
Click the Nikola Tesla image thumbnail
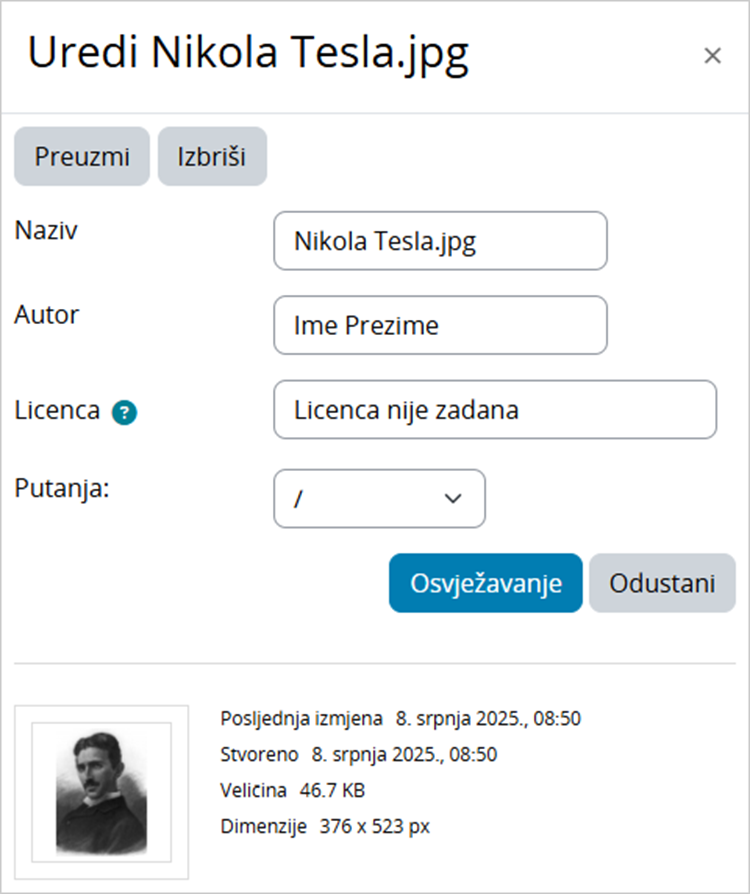102,789
